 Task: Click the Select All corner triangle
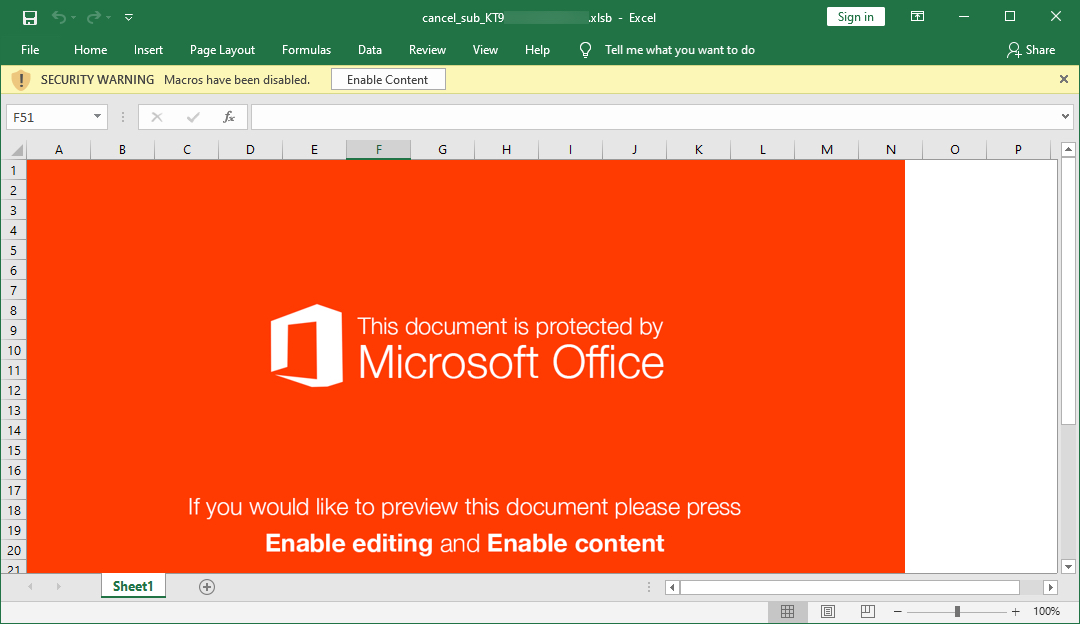17,150
